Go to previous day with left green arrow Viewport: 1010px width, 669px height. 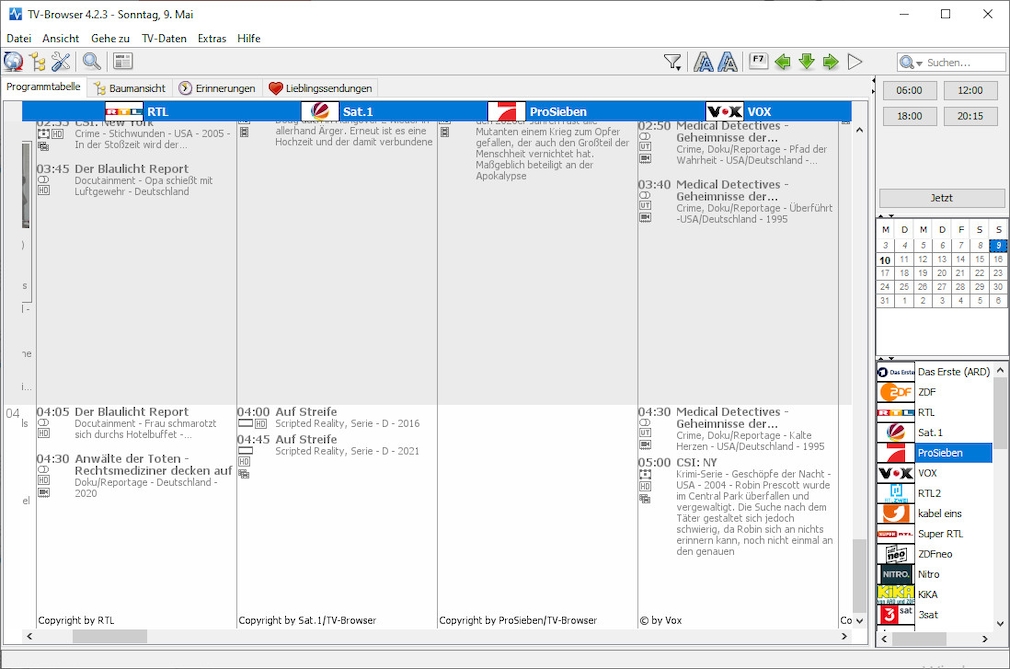(x=783, y=62)
